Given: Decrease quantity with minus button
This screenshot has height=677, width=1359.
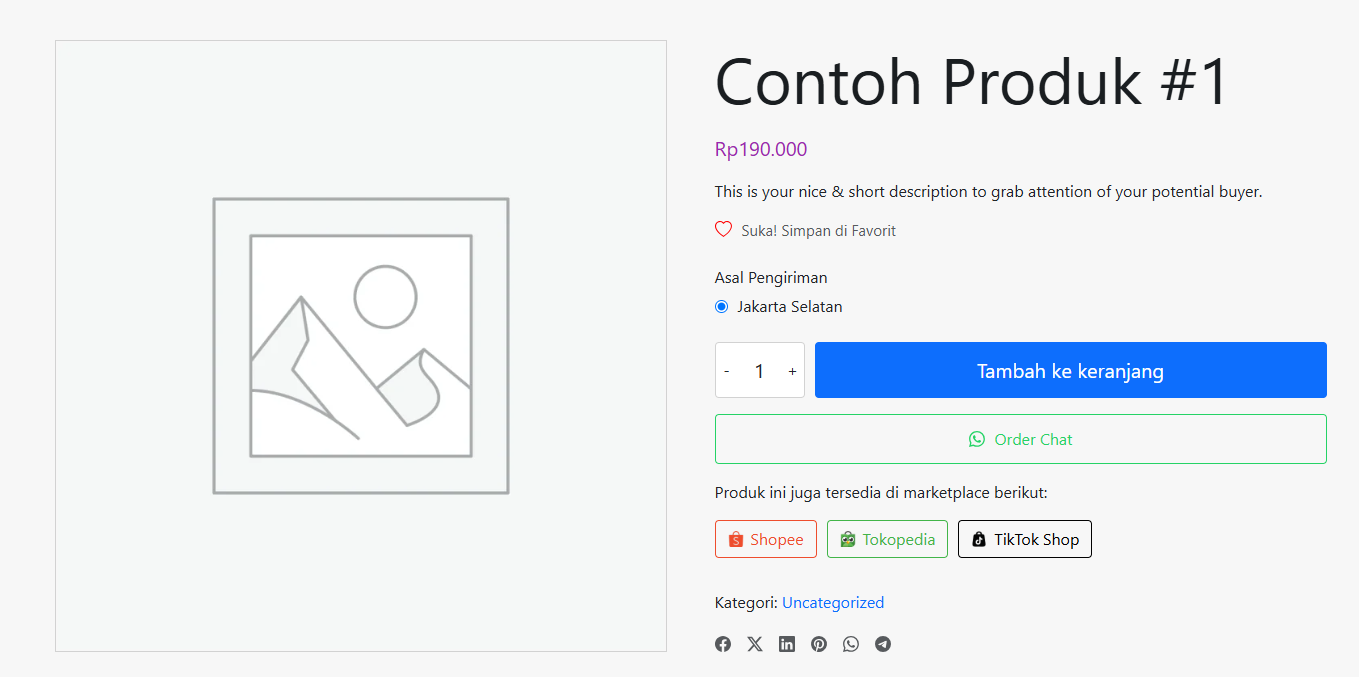Looking at the screenshot, I should [x=727, y=371].
